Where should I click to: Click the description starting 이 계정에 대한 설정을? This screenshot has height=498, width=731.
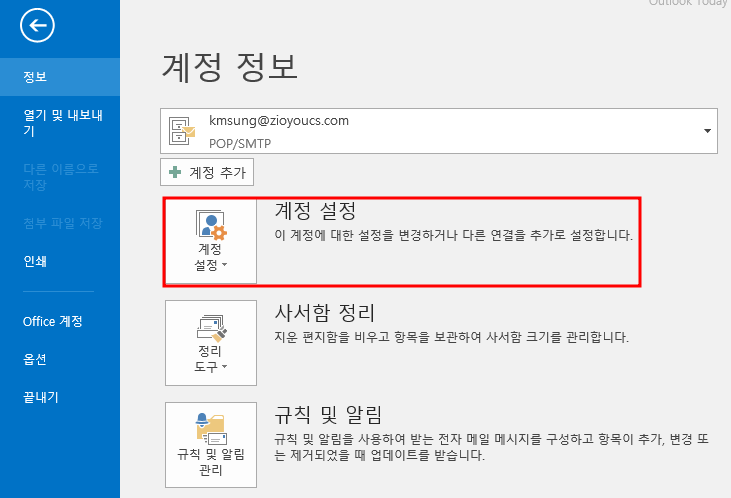tap(454, 235)
